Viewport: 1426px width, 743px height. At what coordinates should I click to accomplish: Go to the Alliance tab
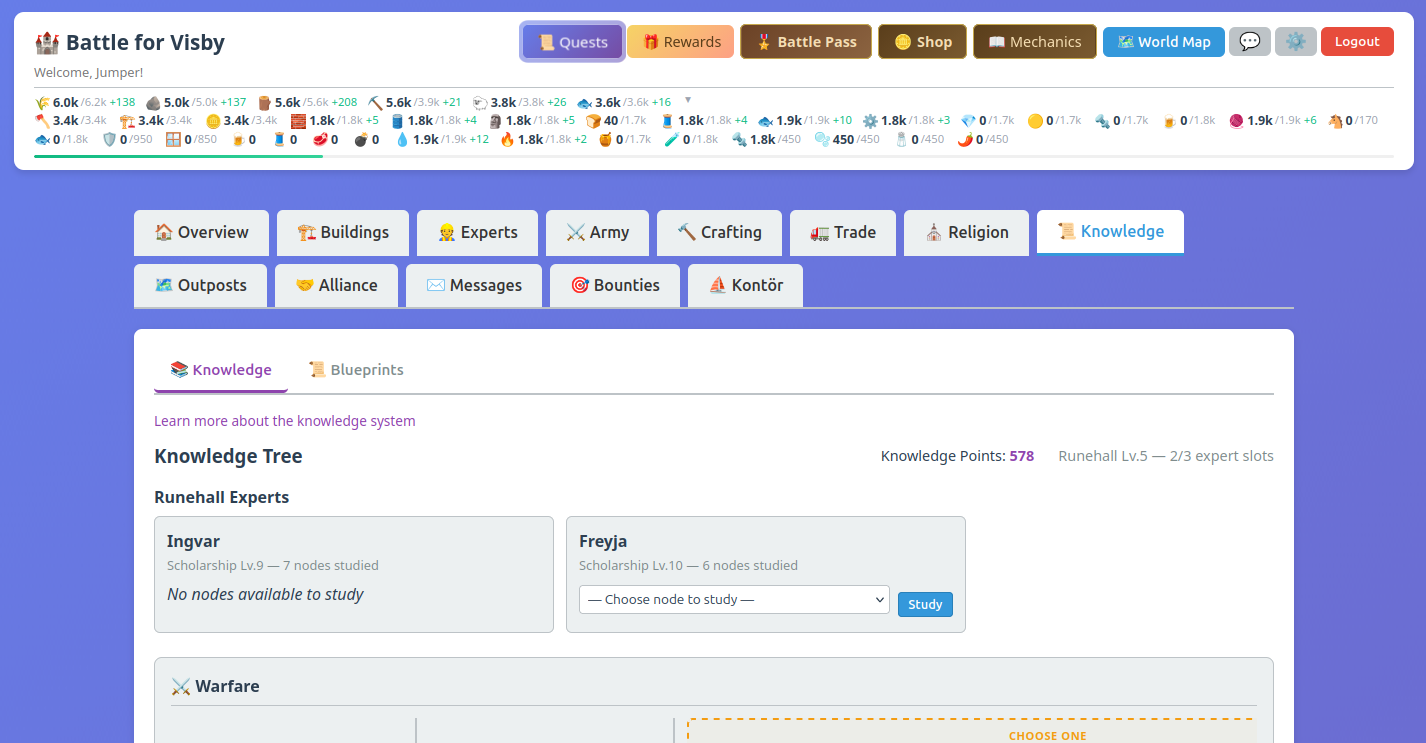[x=336, y=285]
